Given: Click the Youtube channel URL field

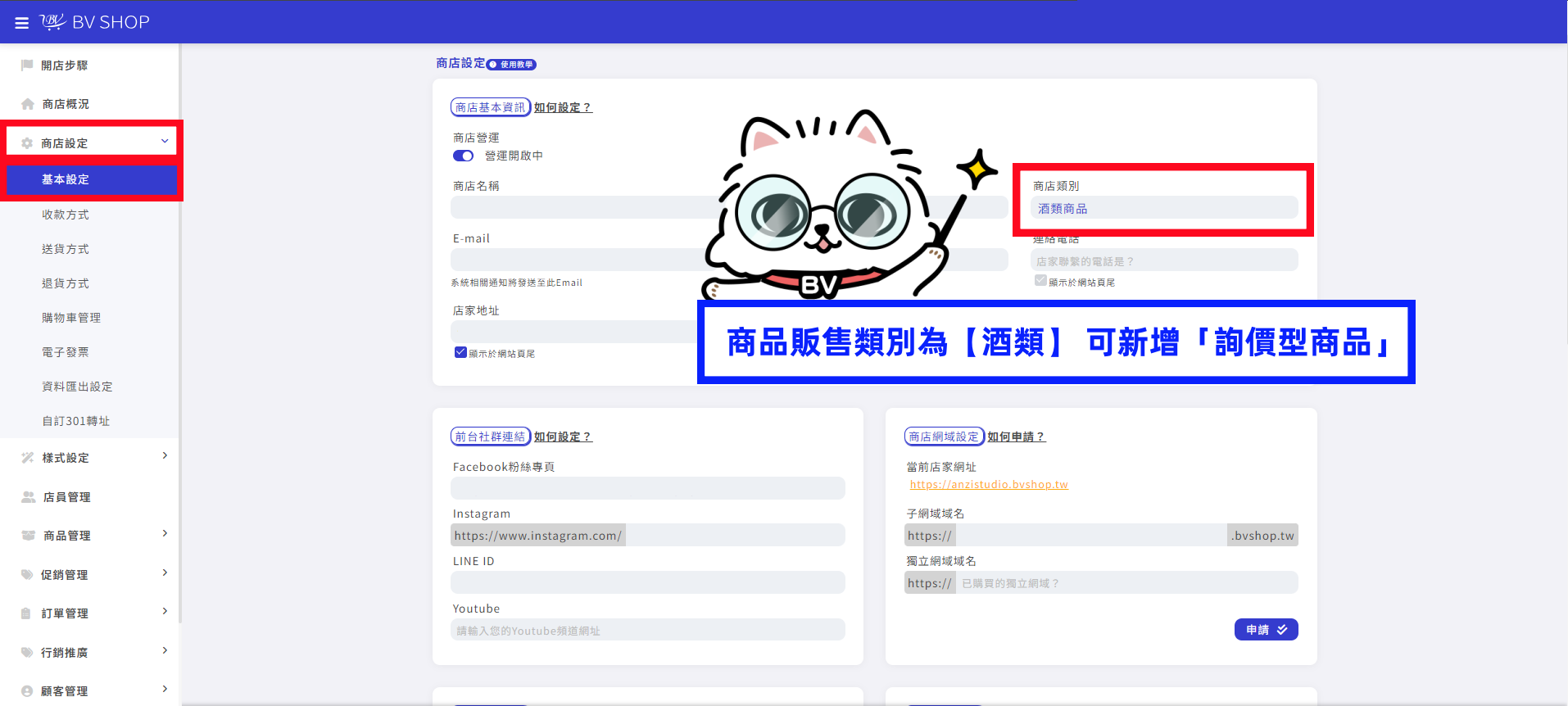Looking at the screenshot, I should pos(648,630).
